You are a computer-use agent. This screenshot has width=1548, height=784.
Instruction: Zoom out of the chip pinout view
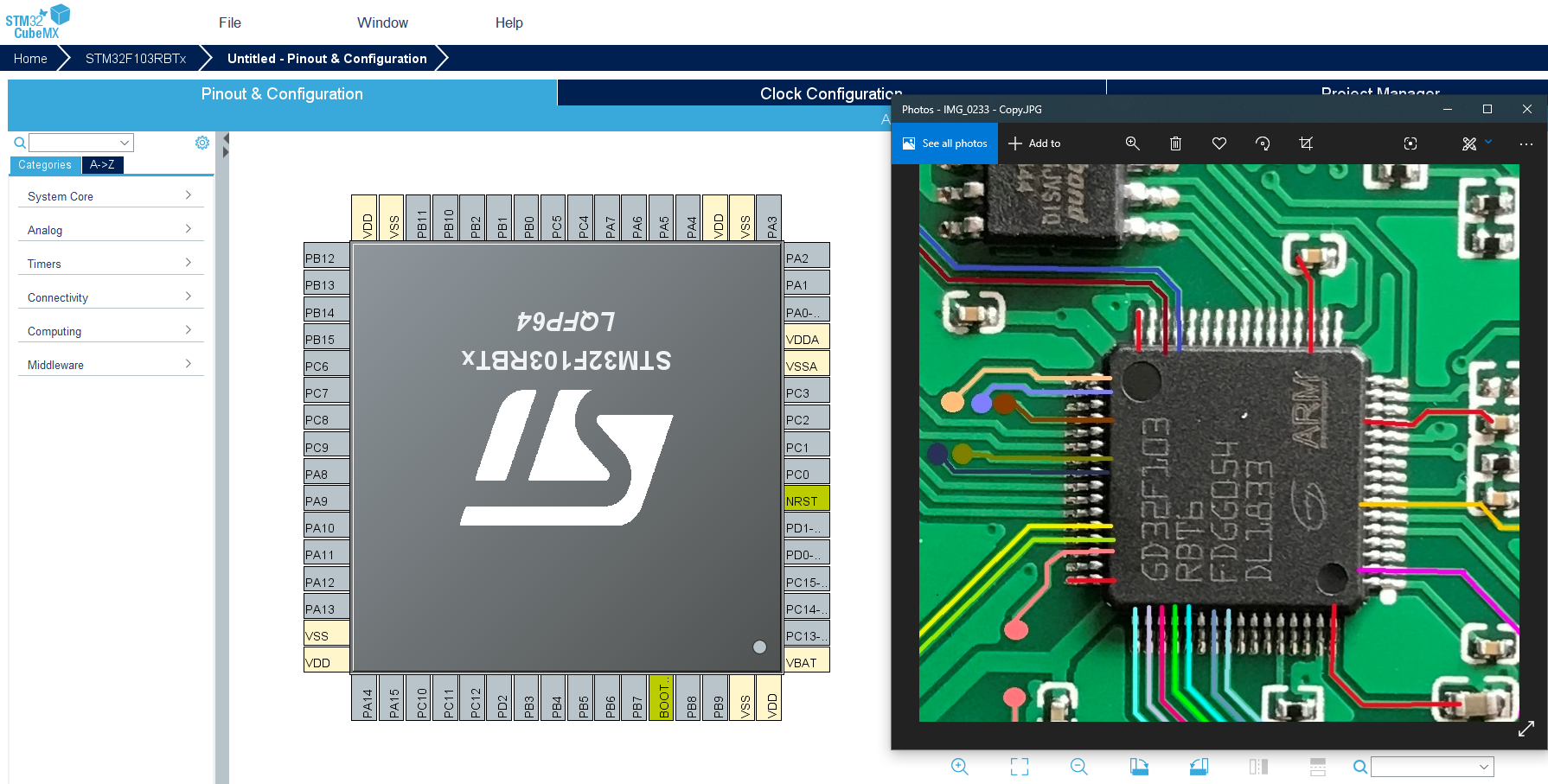click(1078, 767)
